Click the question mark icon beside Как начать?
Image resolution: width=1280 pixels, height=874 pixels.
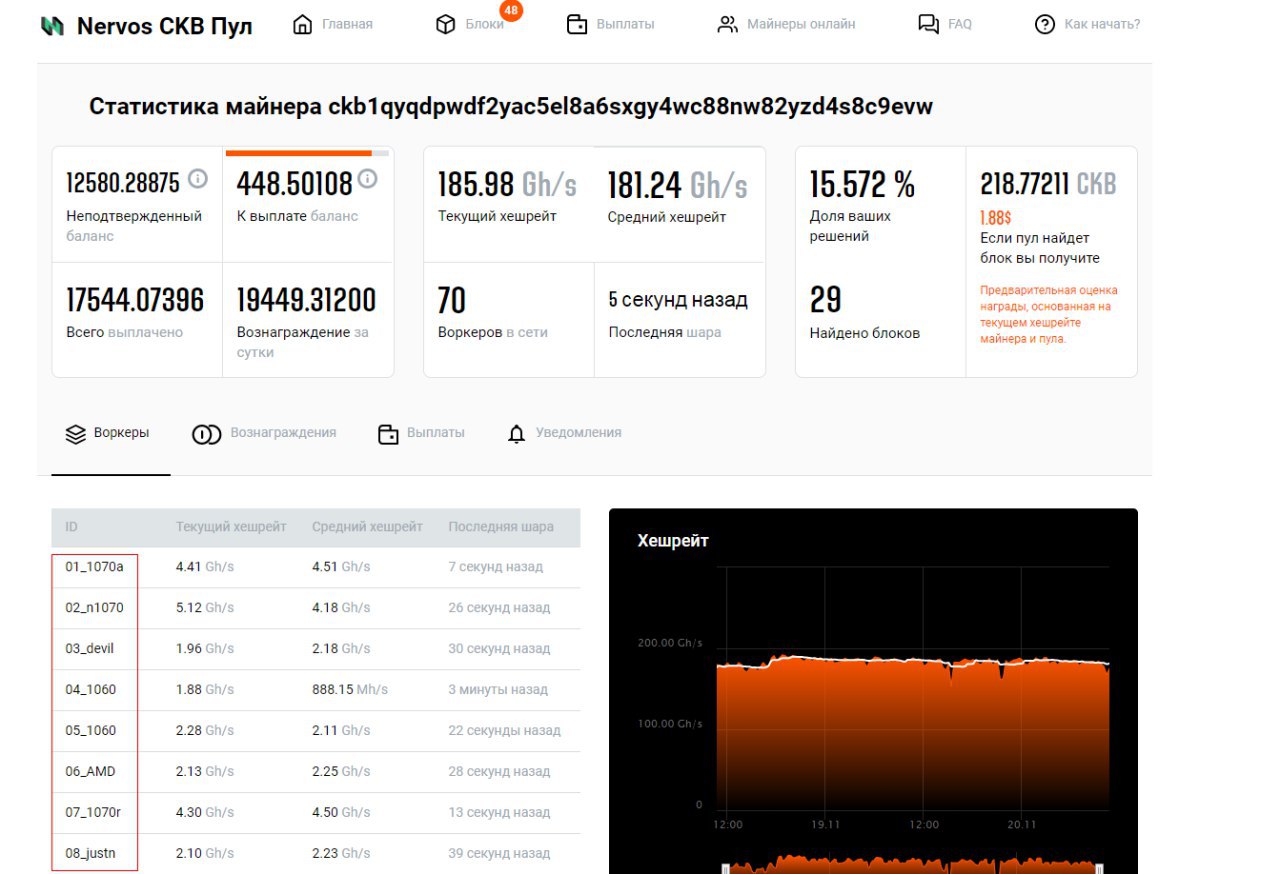point(1045,24)
